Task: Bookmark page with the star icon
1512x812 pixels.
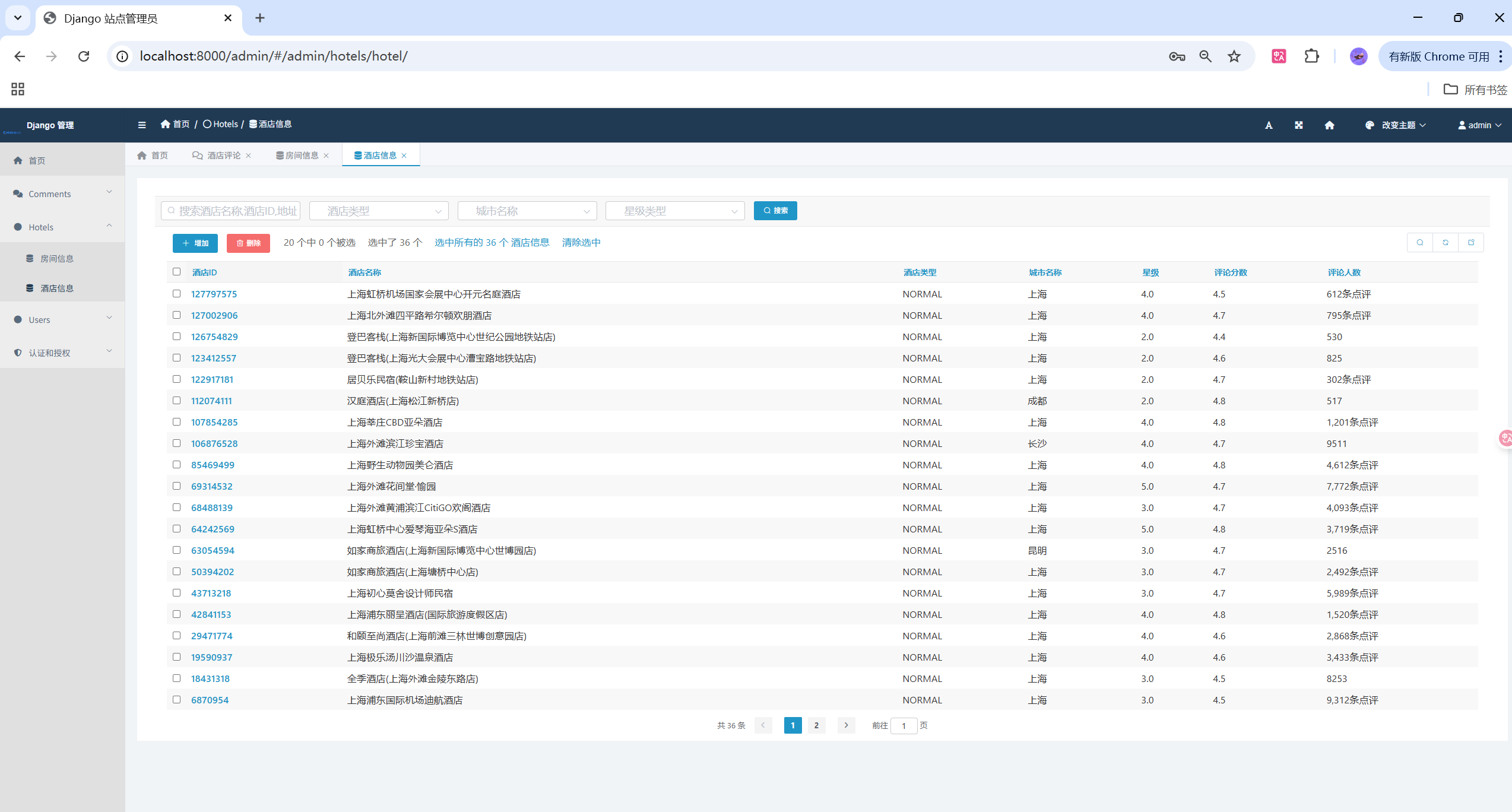Action: 1234,56
